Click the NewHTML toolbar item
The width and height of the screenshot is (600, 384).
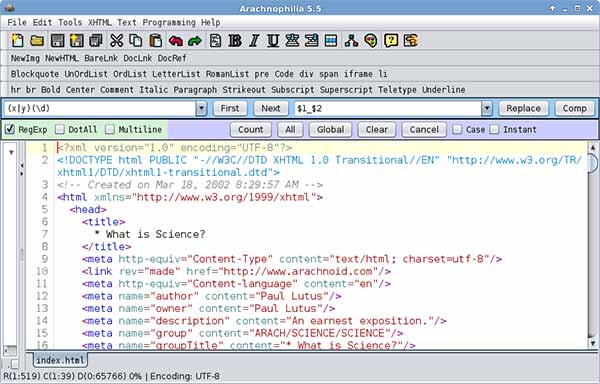[x=62, y=58]
